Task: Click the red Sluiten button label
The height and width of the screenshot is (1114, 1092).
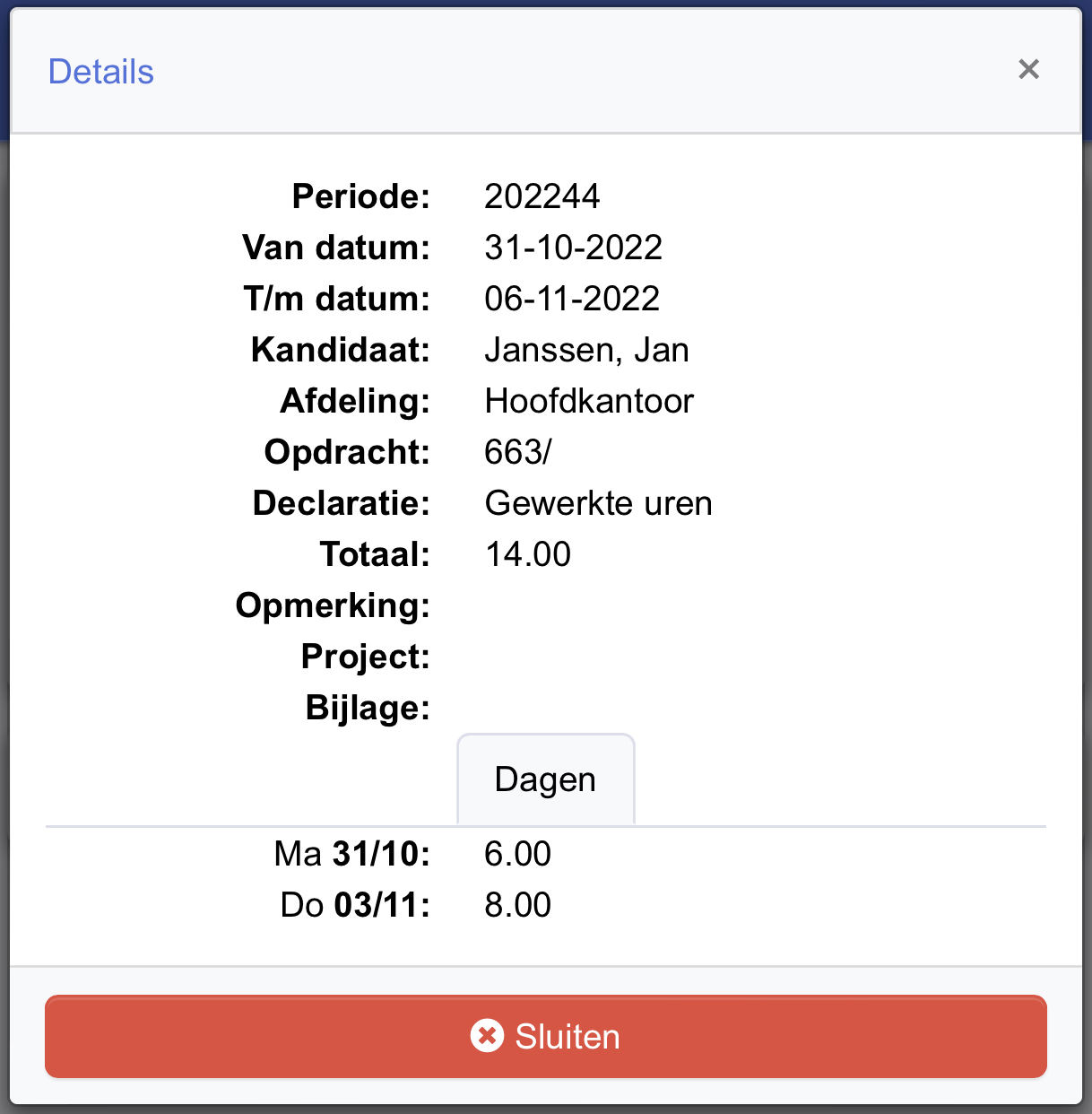Action: [568, 1037]
